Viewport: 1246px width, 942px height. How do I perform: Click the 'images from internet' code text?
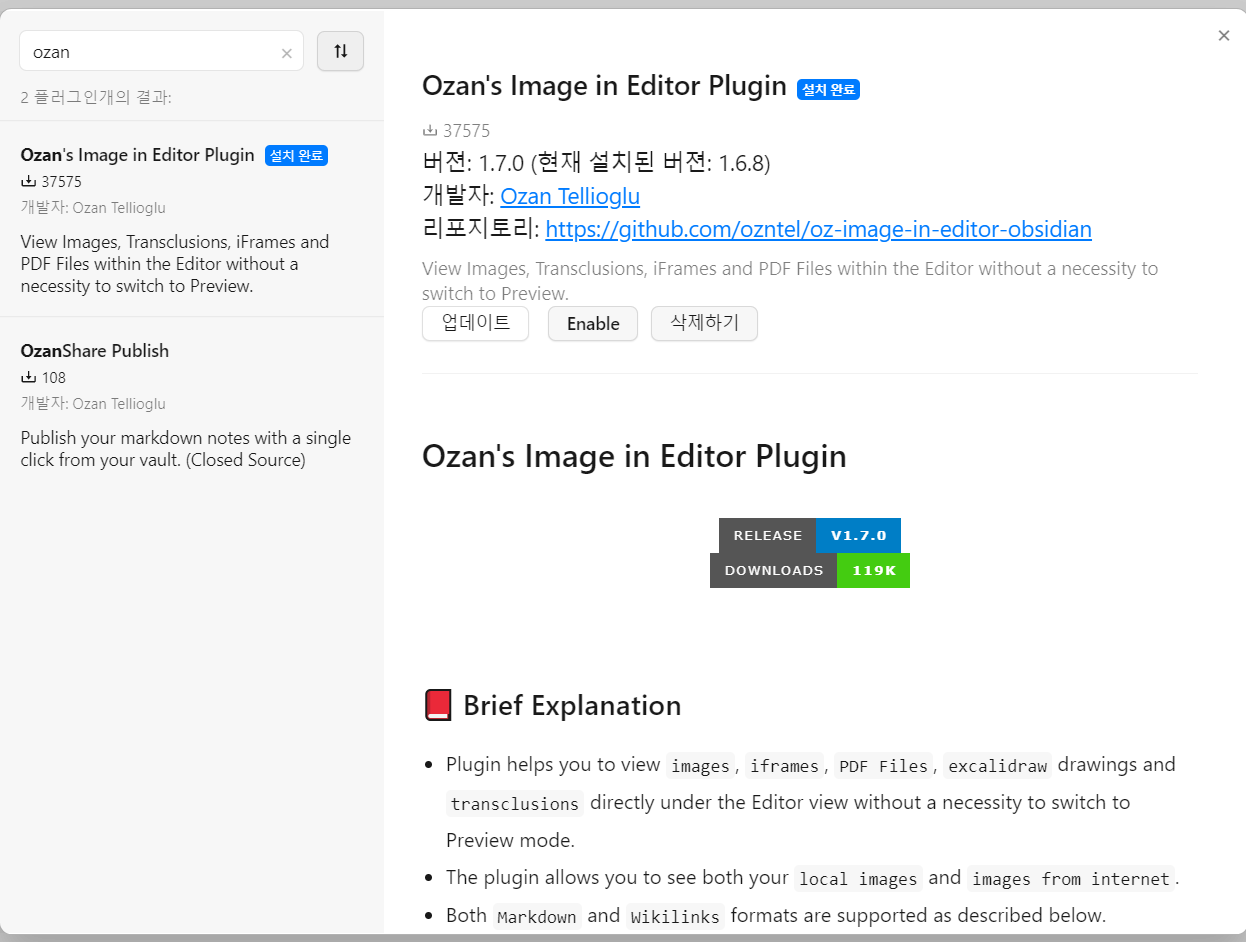click(1071, 879)
